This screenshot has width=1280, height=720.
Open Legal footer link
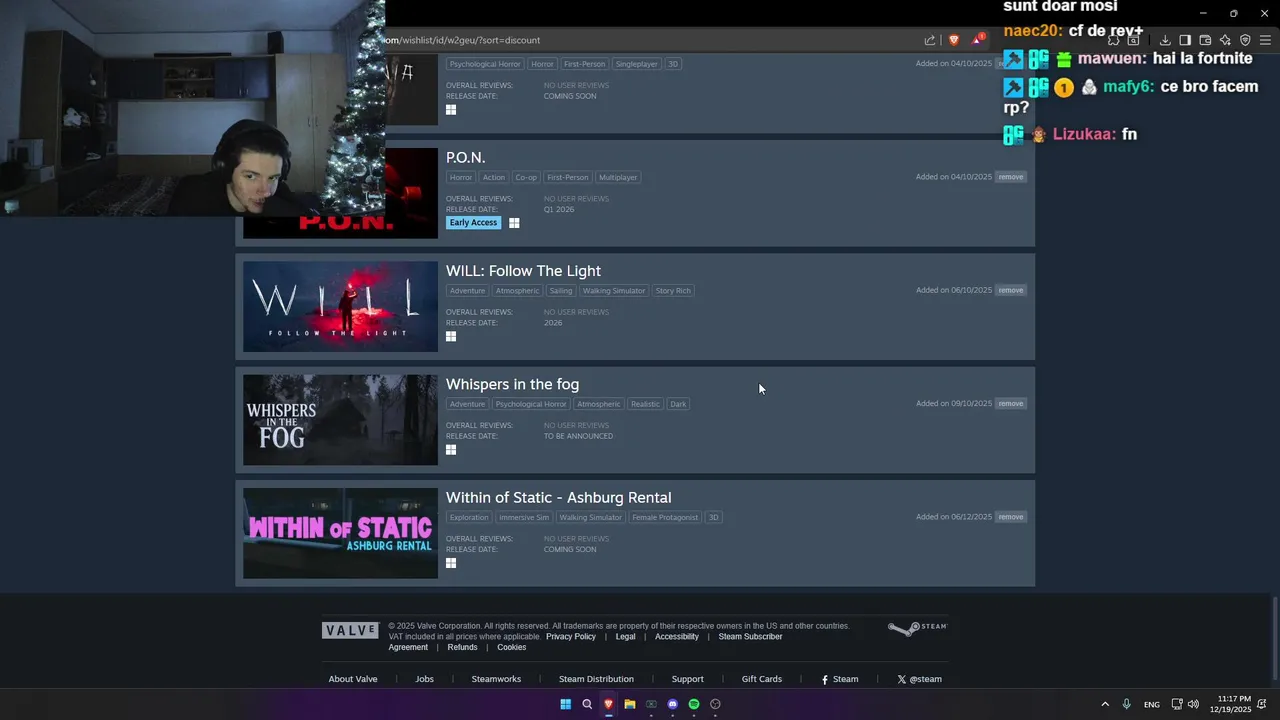625,637
